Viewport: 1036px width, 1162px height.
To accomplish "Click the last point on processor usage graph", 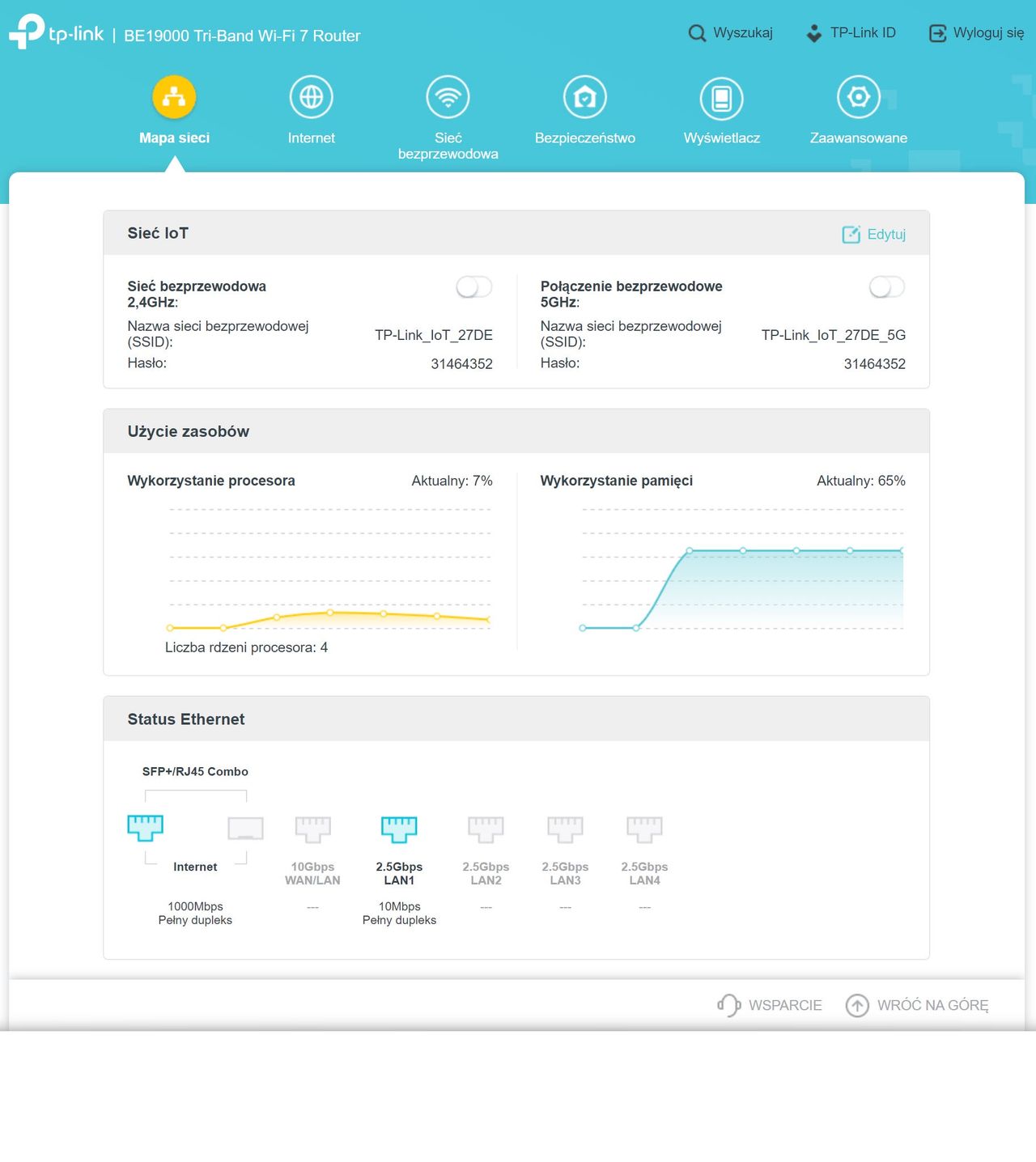I will point(489,620).
